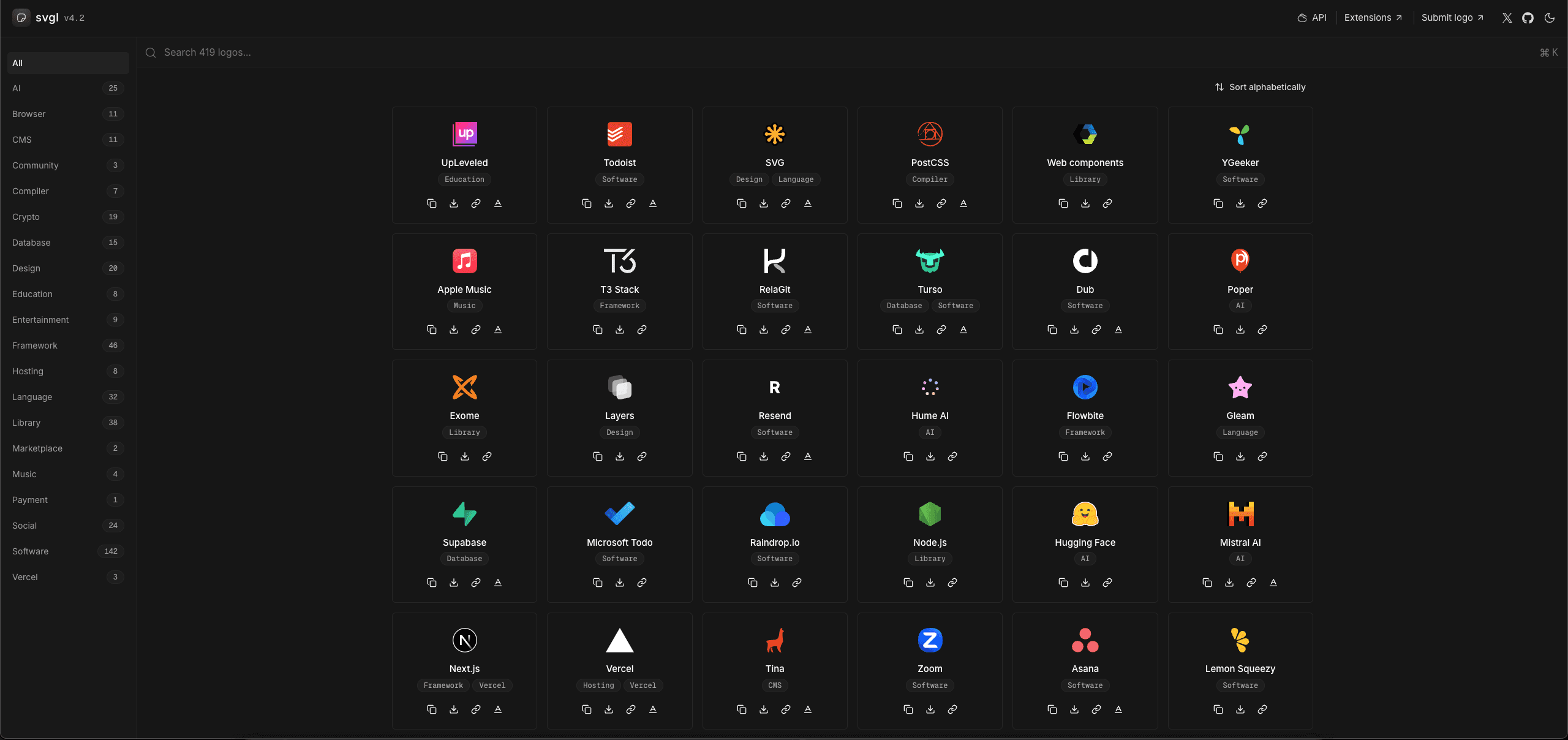Copy the Microsoft Todo SVG

[x=598, y=583]
